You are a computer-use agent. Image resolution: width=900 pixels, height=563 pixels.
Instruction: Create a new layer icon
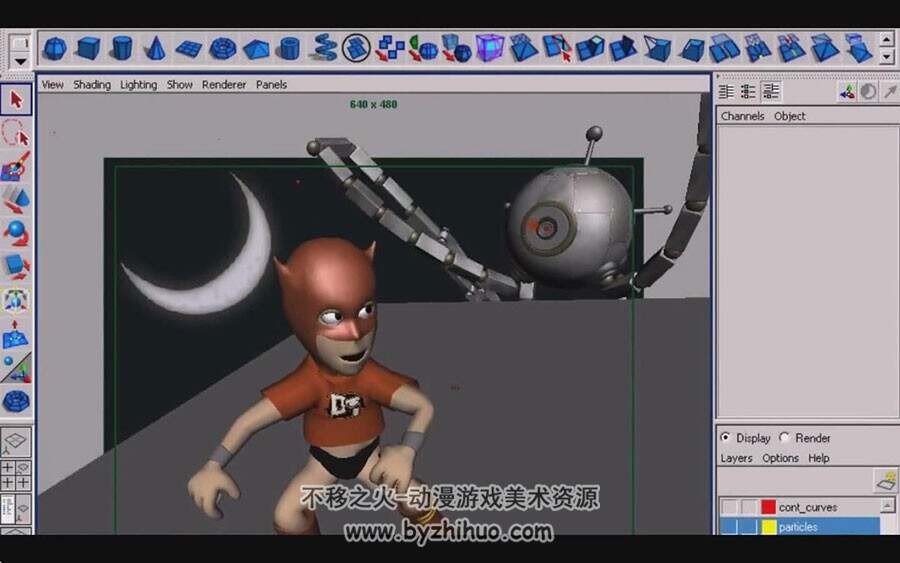pyautogui.click(x=886, y=480)
